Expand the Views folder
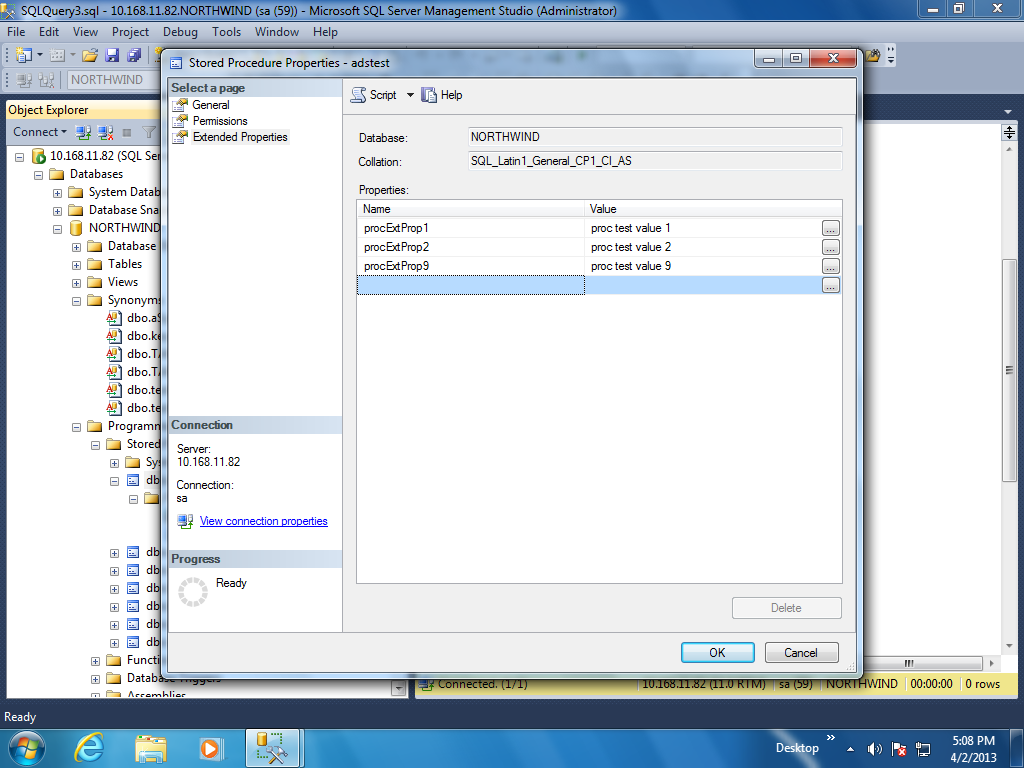 tap(76, 283)
